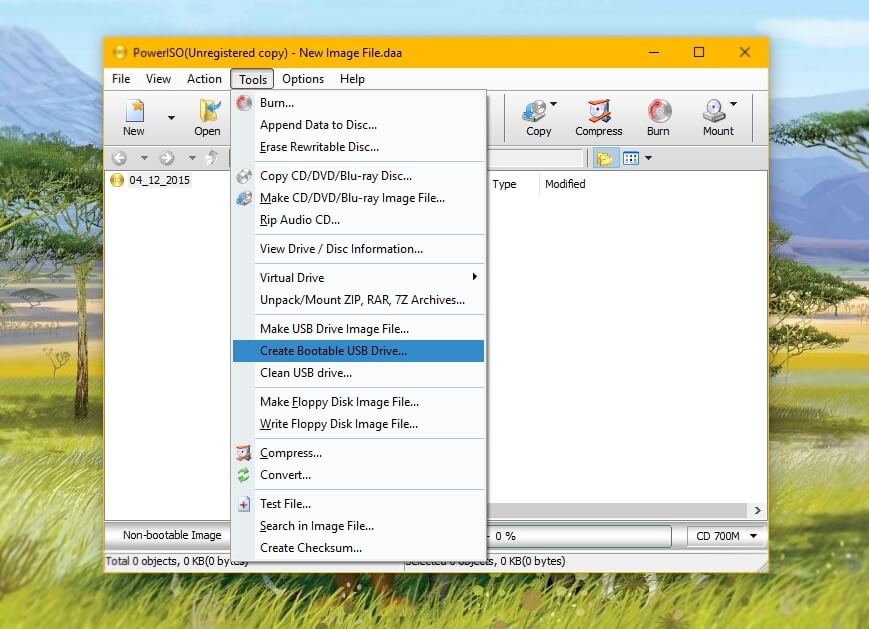Viewport: 869px width, 629px height.
Task: Choose Compress... in Tools menu
Action: (x=358, y=453)
